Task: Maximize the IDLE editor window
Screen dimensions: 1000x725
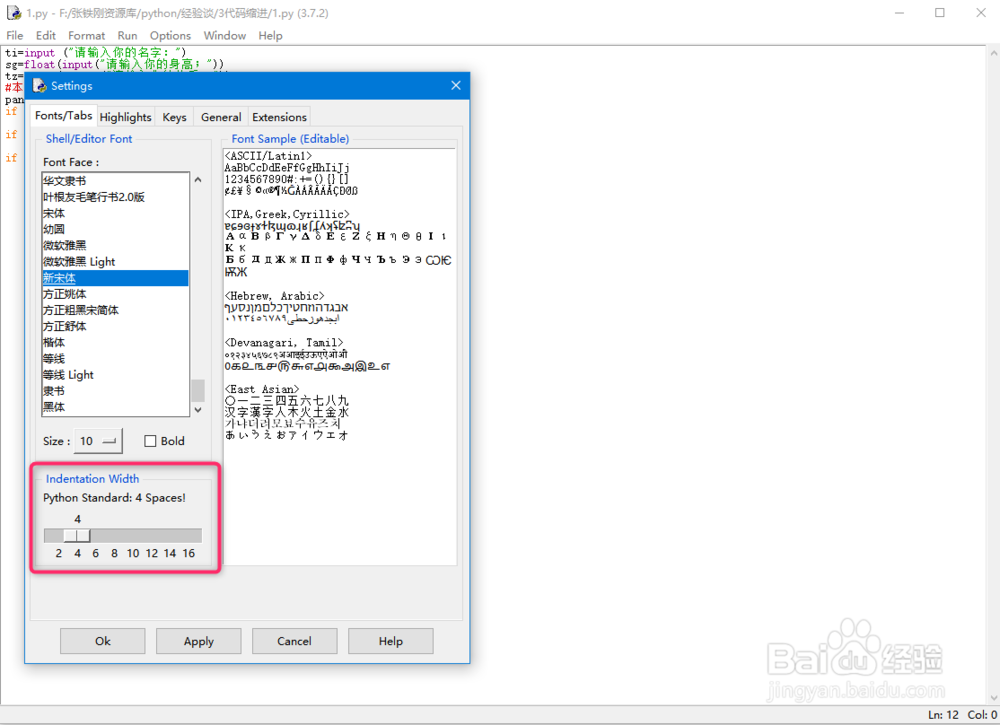Action: pos(939,13)
